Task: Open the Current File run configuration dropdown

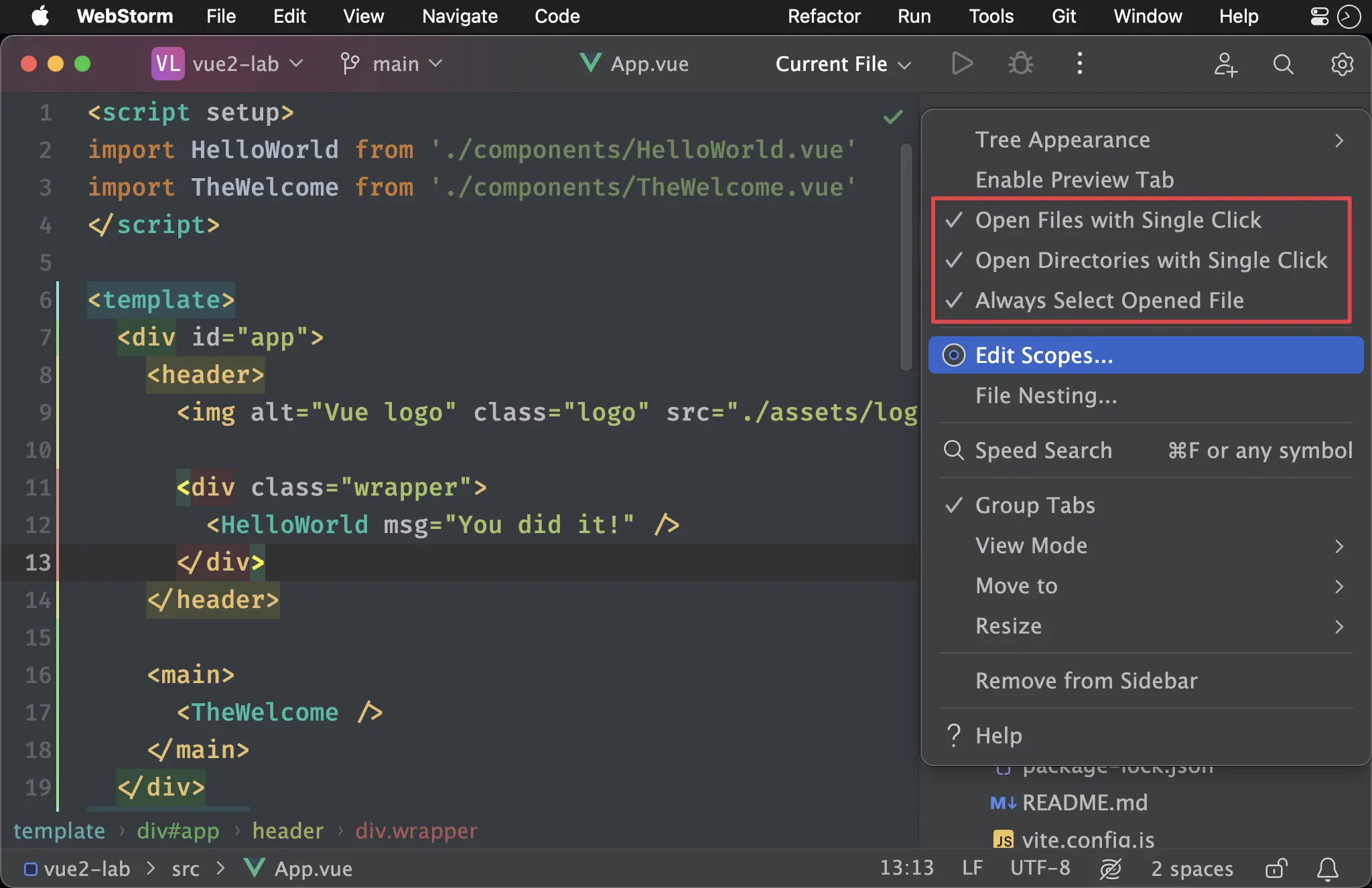Action: coord(843,64)
